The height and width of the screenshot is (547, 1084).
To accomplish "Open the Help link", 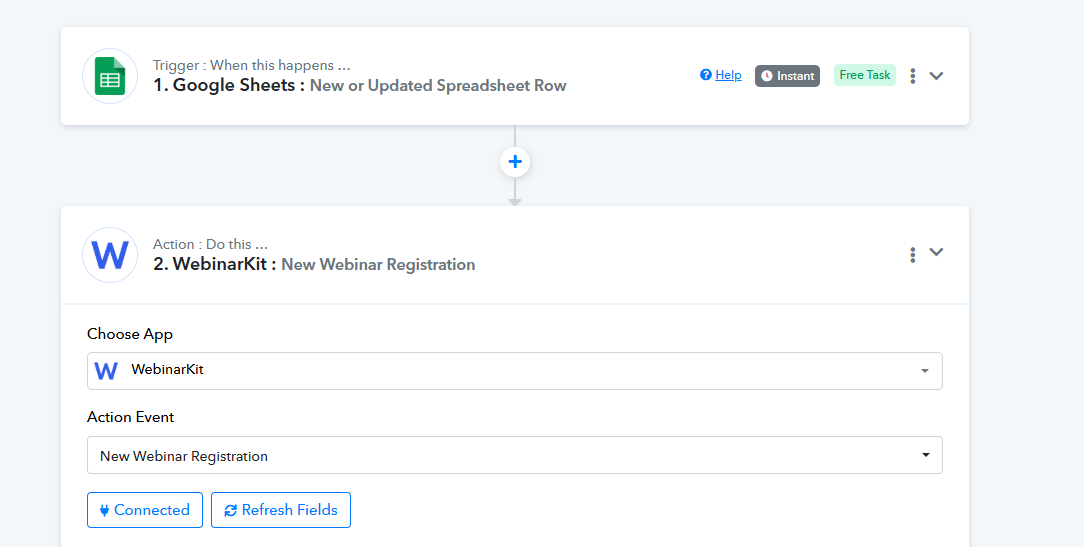I will (728, 75).
